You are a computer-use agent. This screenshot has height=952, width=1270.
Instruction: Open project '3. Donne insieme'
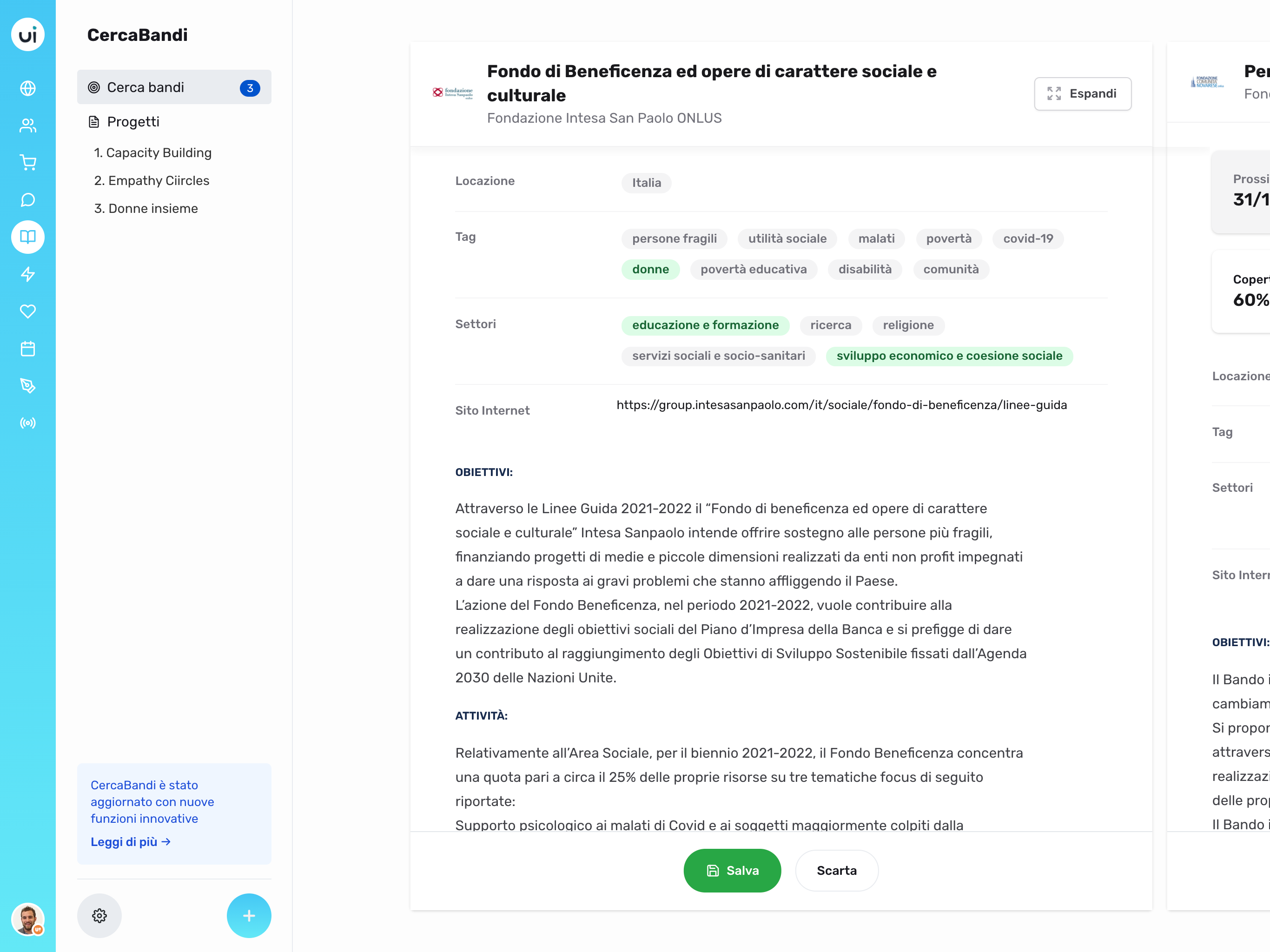tap(146, 208)
